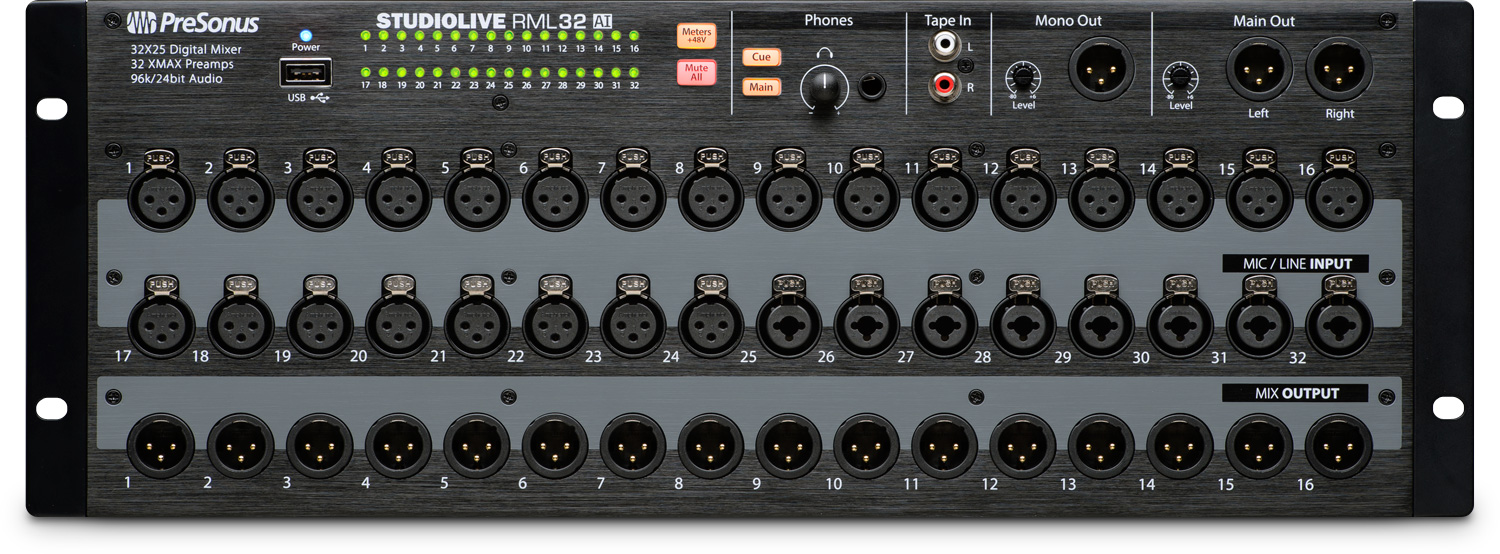The height and width of the screenshot is (554, 1500).
Task: Click the PUSH release tab on input 4
Action: pos(398,157)
